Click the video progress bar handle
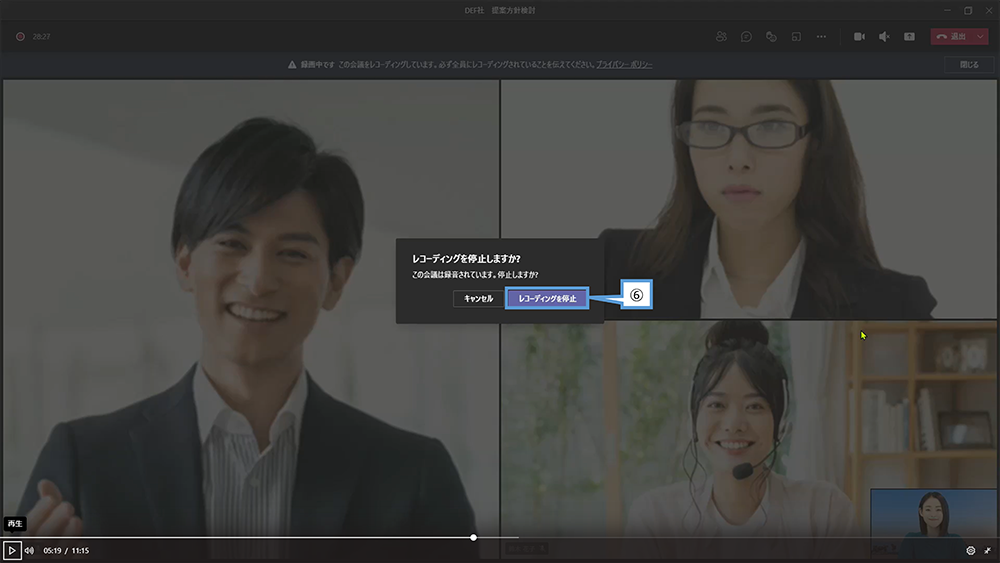Screen dimensions: 1000x563 click(473, 537)
